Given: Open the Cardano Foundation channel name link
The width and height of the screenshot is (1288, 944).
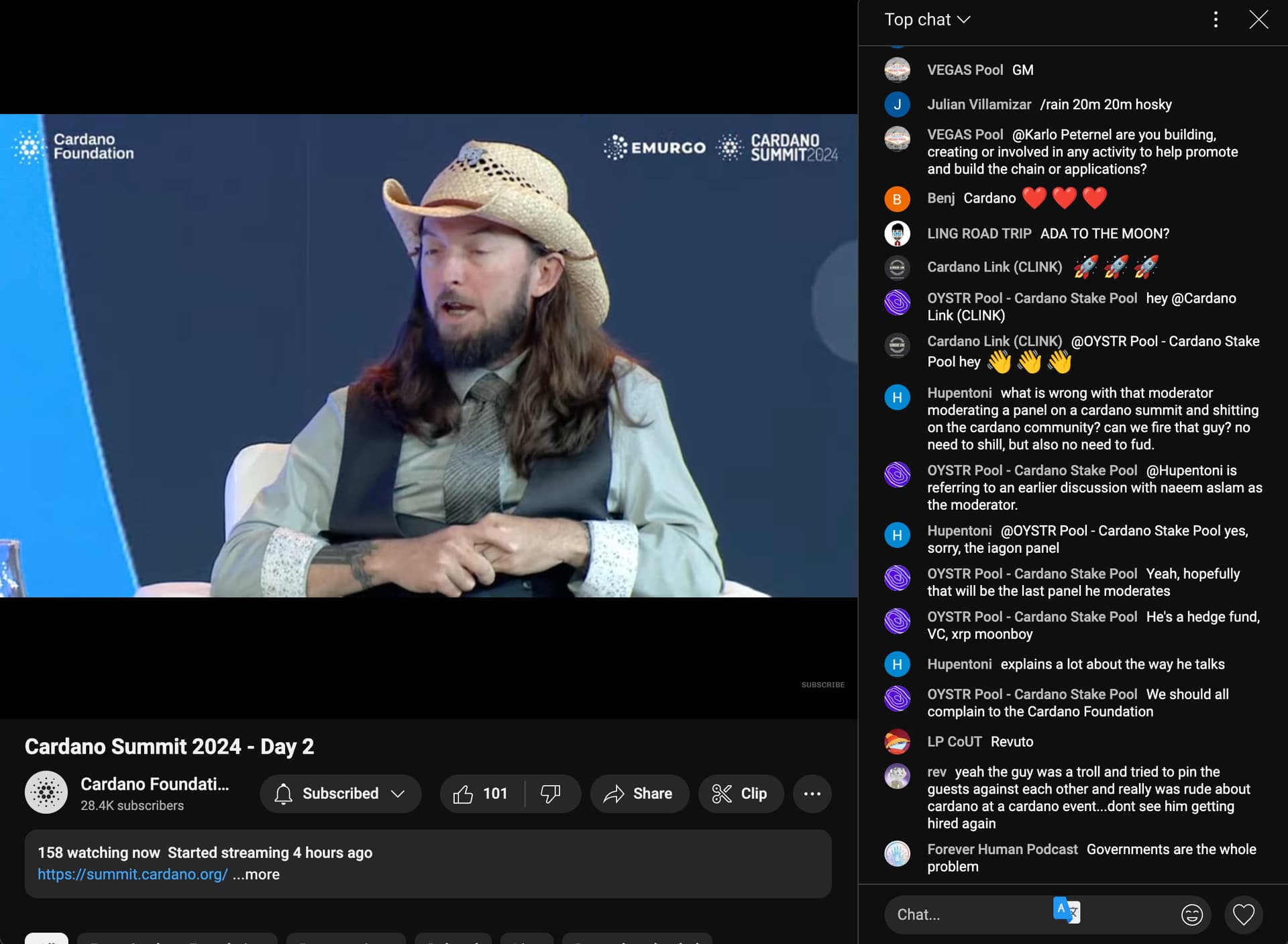Looking at the screenshot, I should 154,784.
